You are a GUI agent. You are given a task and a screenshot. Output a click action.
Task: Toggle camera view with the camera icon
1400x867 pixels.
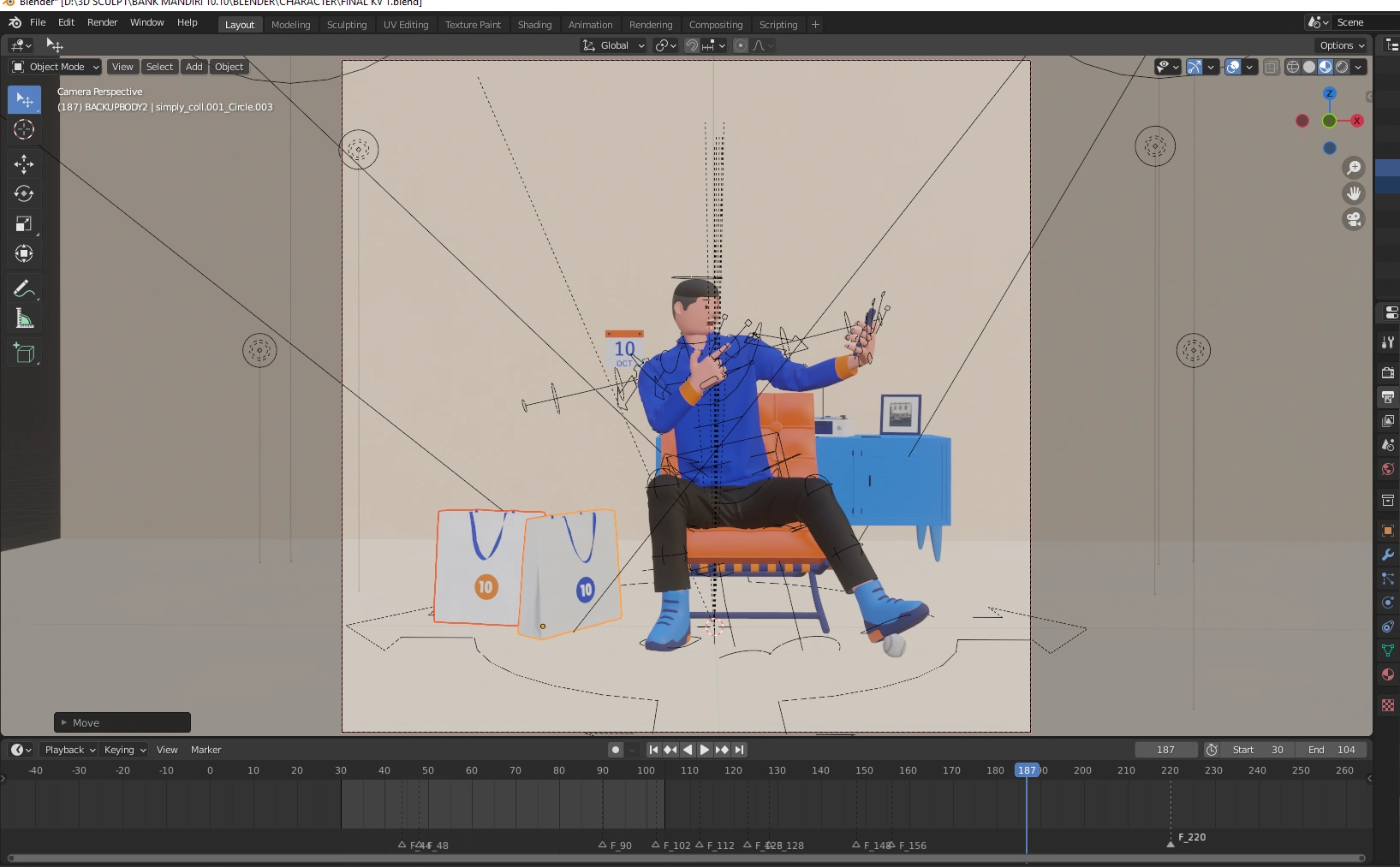[x=1353, y=220]
